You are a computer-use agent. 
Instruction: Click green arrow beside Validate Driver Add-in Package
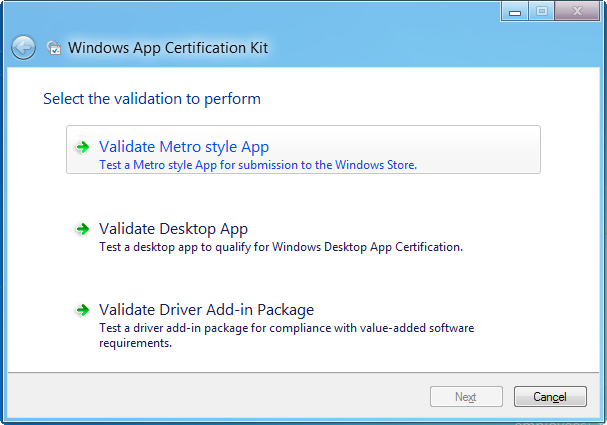click(82, 310)
